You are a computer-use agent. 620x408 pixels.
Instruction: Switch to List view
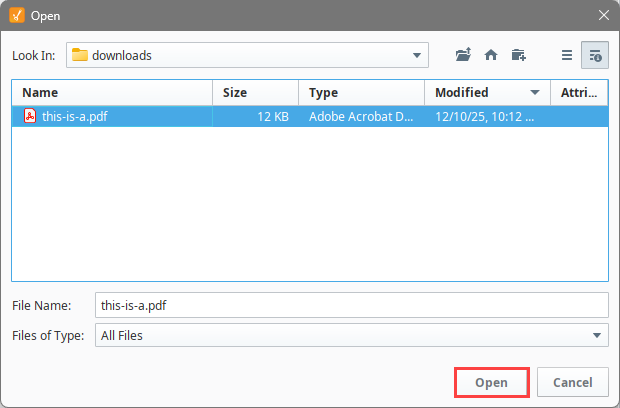click(x=567, y=55)
